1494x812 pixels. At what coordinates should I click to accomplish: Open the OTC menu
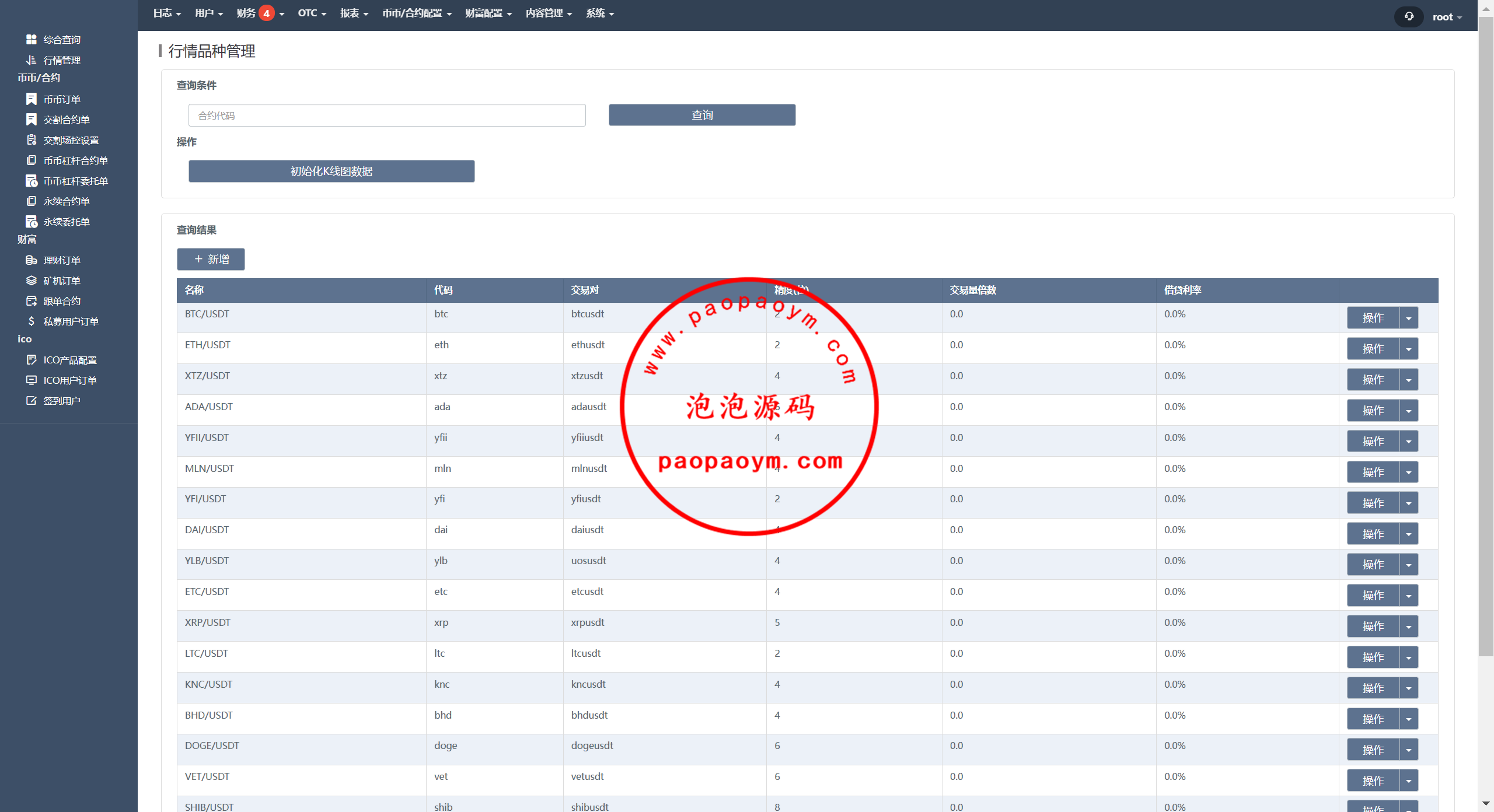click(312, 13)
